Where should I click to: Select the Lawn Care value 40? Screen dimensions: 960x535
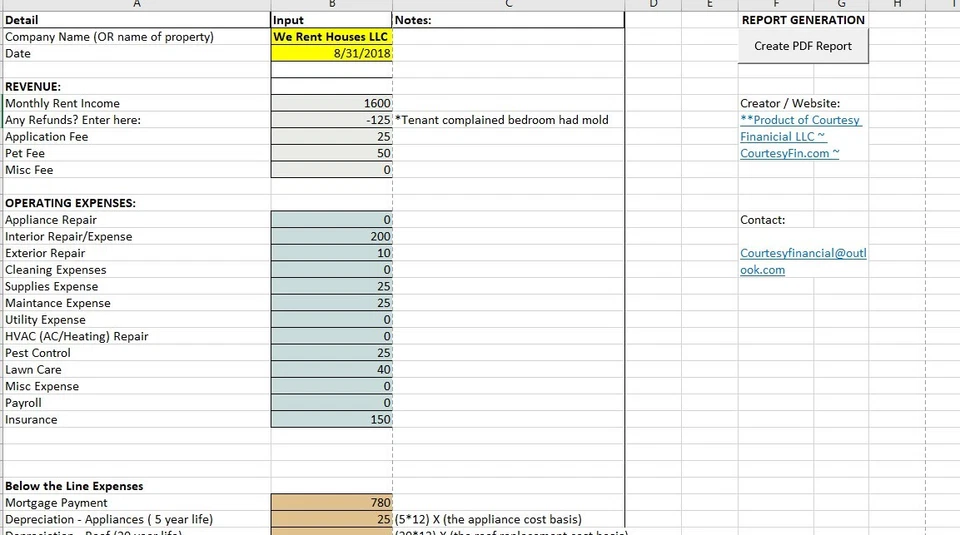(x=331, y=369)
